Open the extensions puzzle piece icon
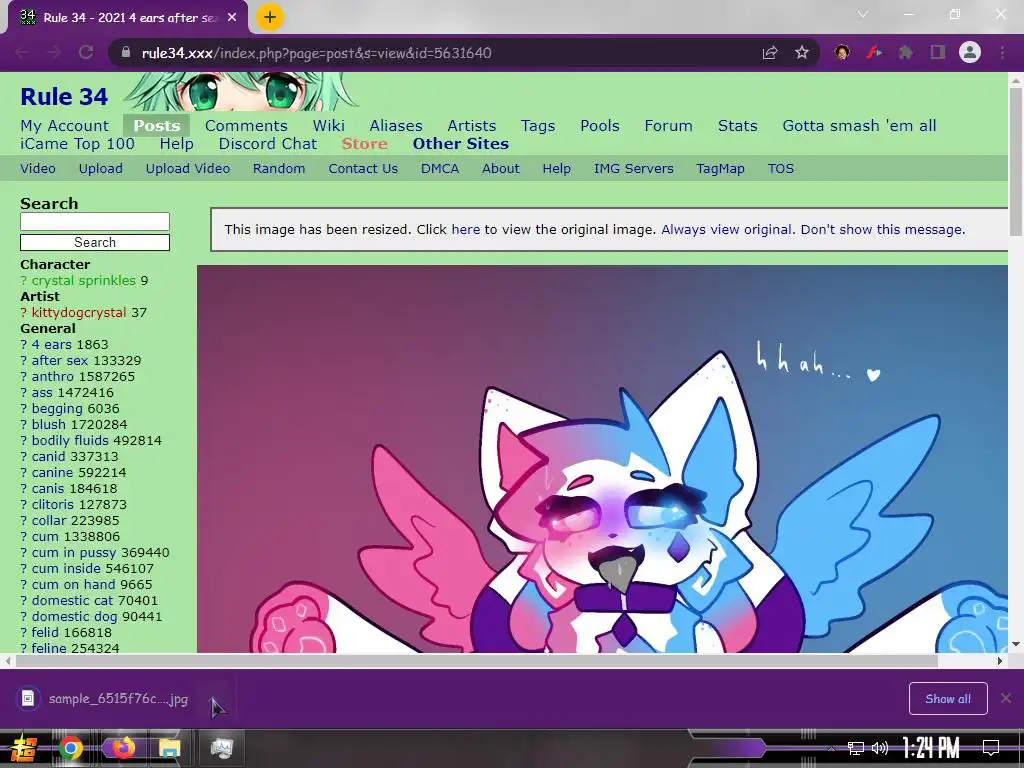 (906, 53)
